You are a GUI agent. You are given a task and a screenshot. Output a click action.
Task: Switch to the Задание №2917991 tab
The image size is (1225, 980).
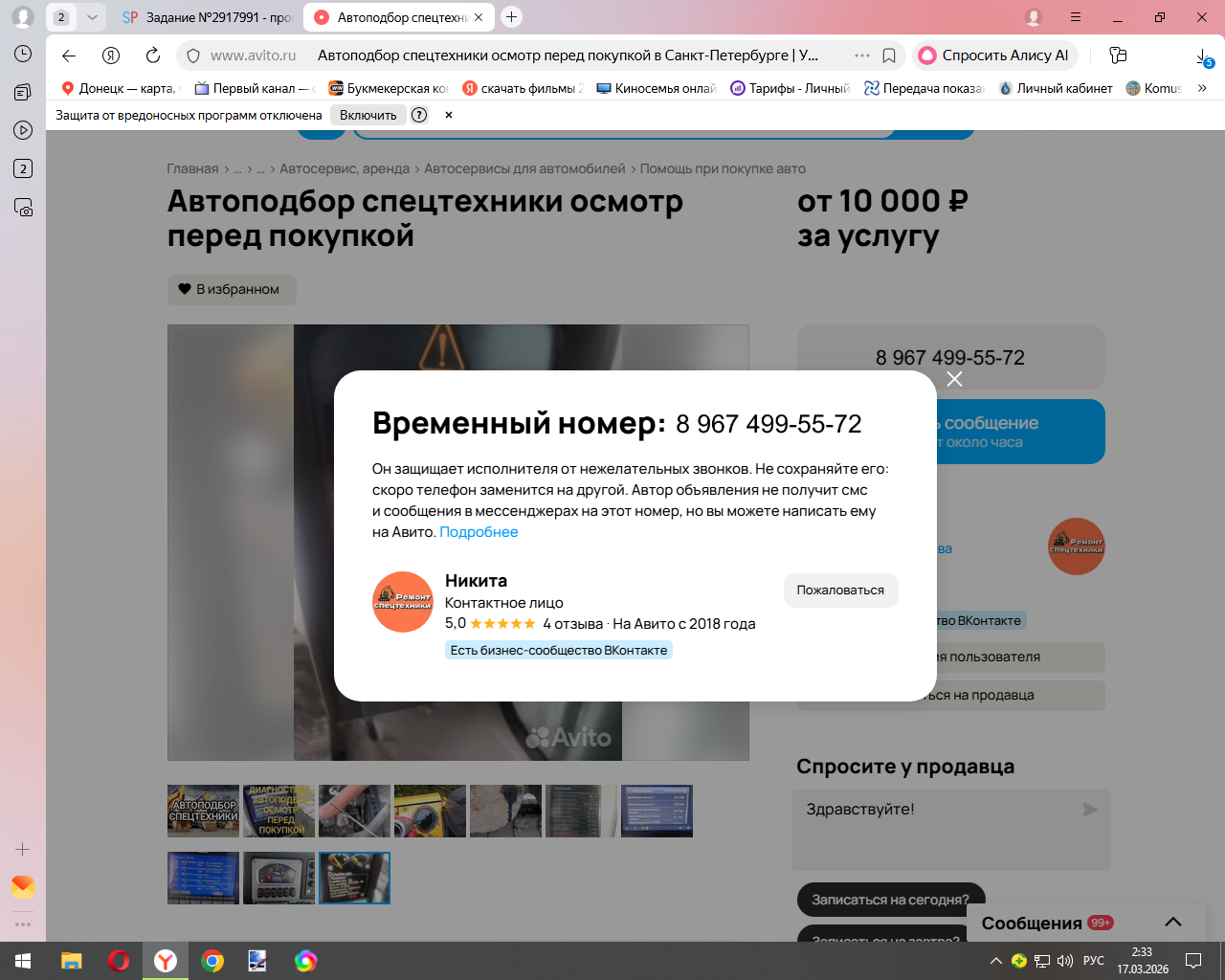[x=206, y=17]
